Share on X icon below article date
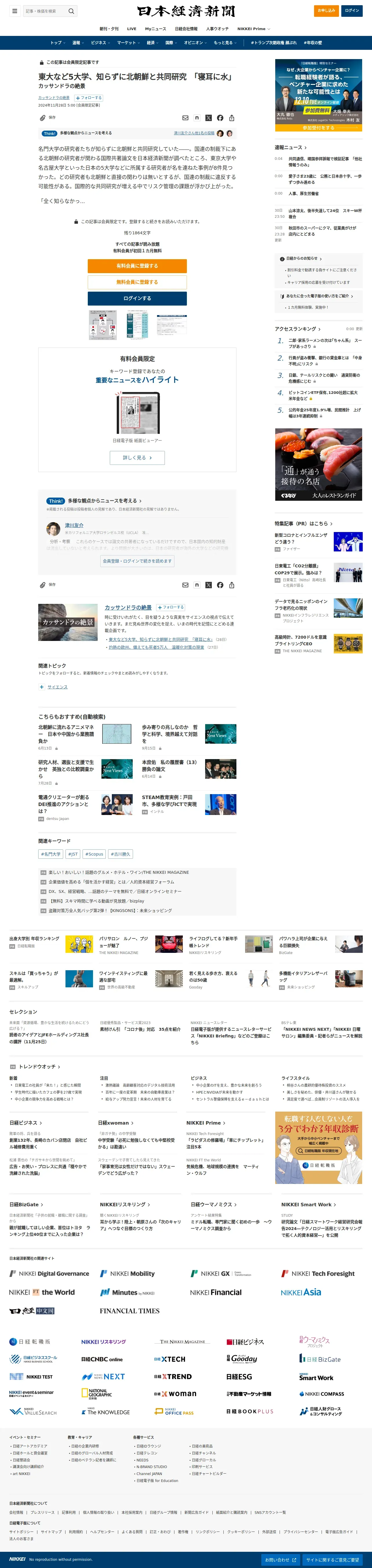This screenshot has width=372, height=1568. click(x=208, y=118)
